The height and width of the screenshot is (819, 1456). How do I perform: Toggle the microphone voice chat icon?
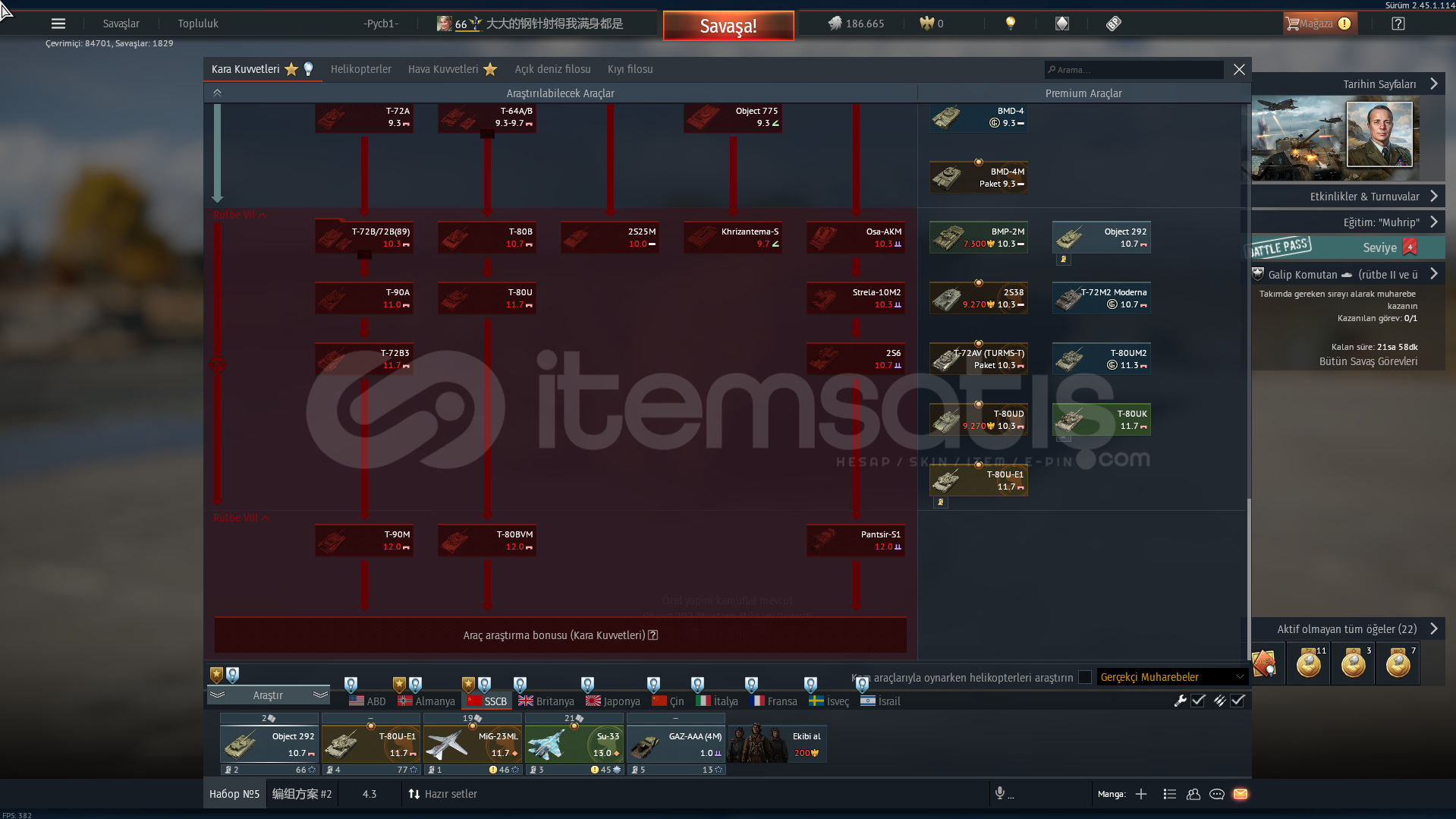pos(1000,793)
